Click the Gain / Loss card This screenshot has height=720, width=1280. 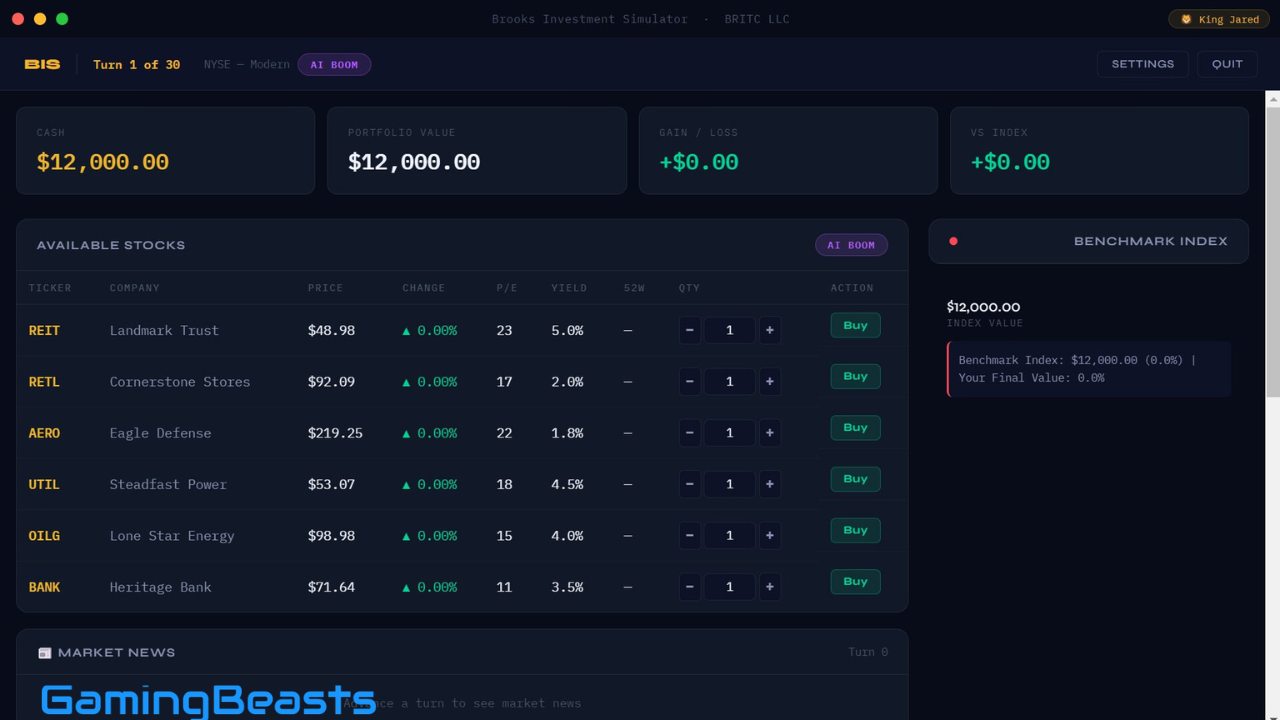pyautogui.click(x=788, y=150)
